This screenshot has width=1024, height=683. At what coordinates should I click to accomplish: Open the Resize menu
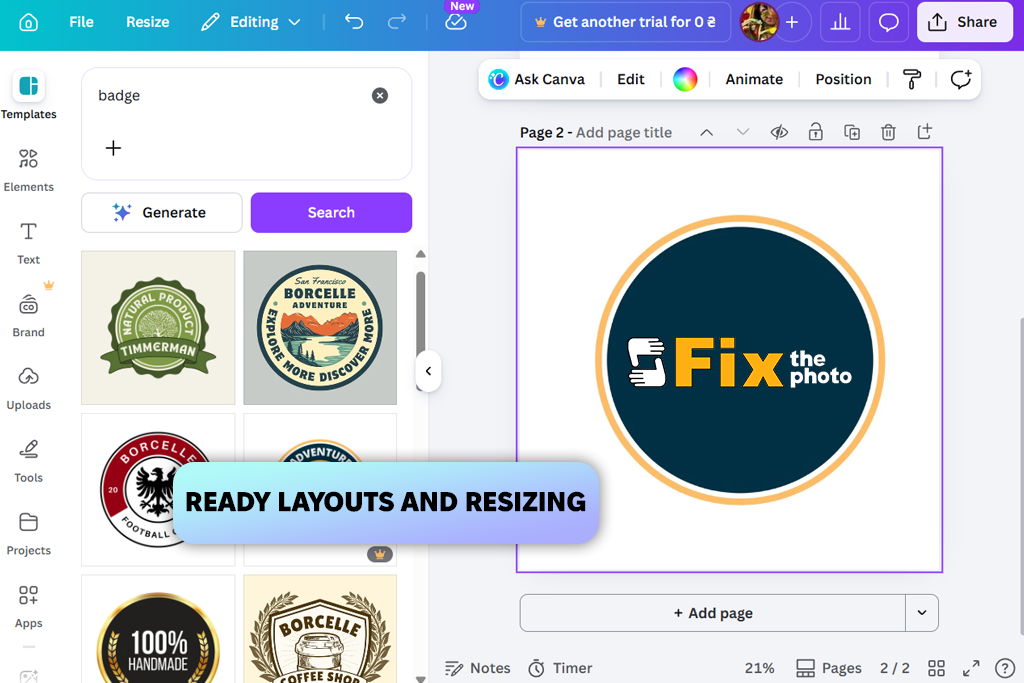(x=148, y=22)
